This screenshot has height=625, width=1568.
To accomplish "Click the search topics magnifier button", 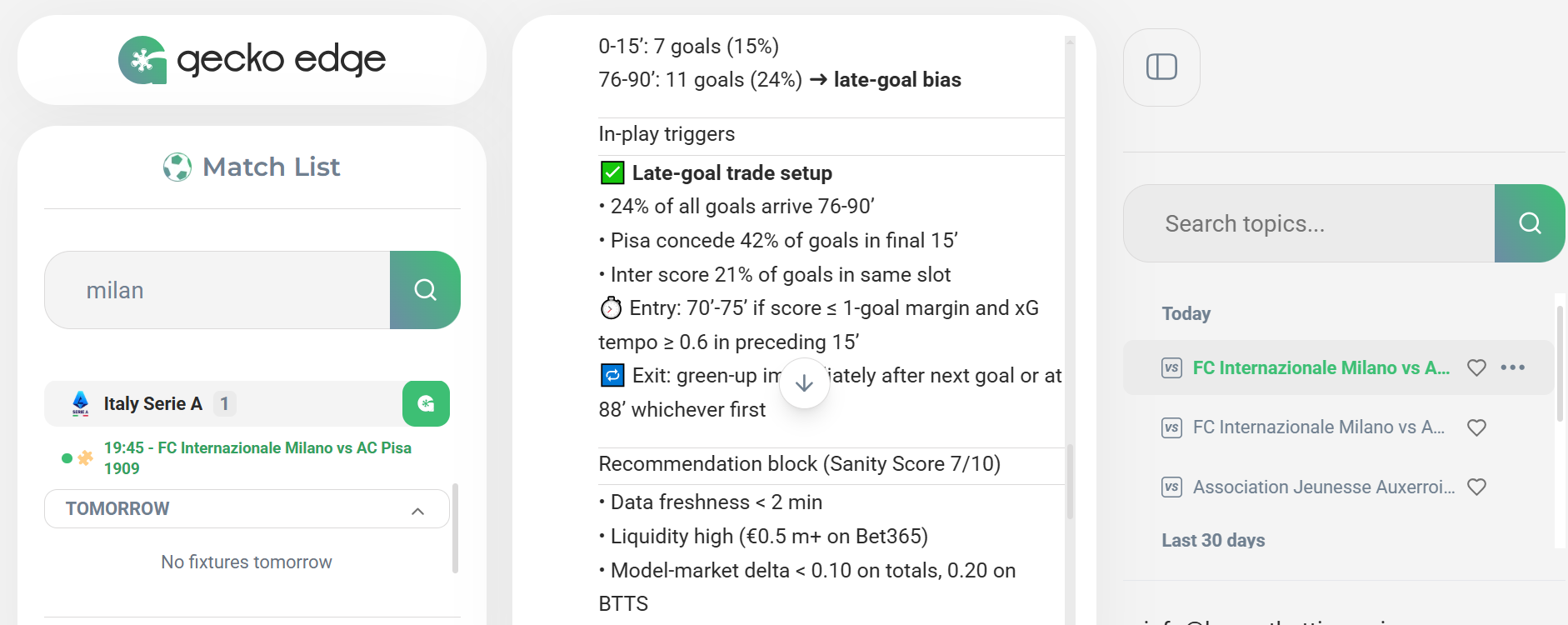I will pos(1529,223).
